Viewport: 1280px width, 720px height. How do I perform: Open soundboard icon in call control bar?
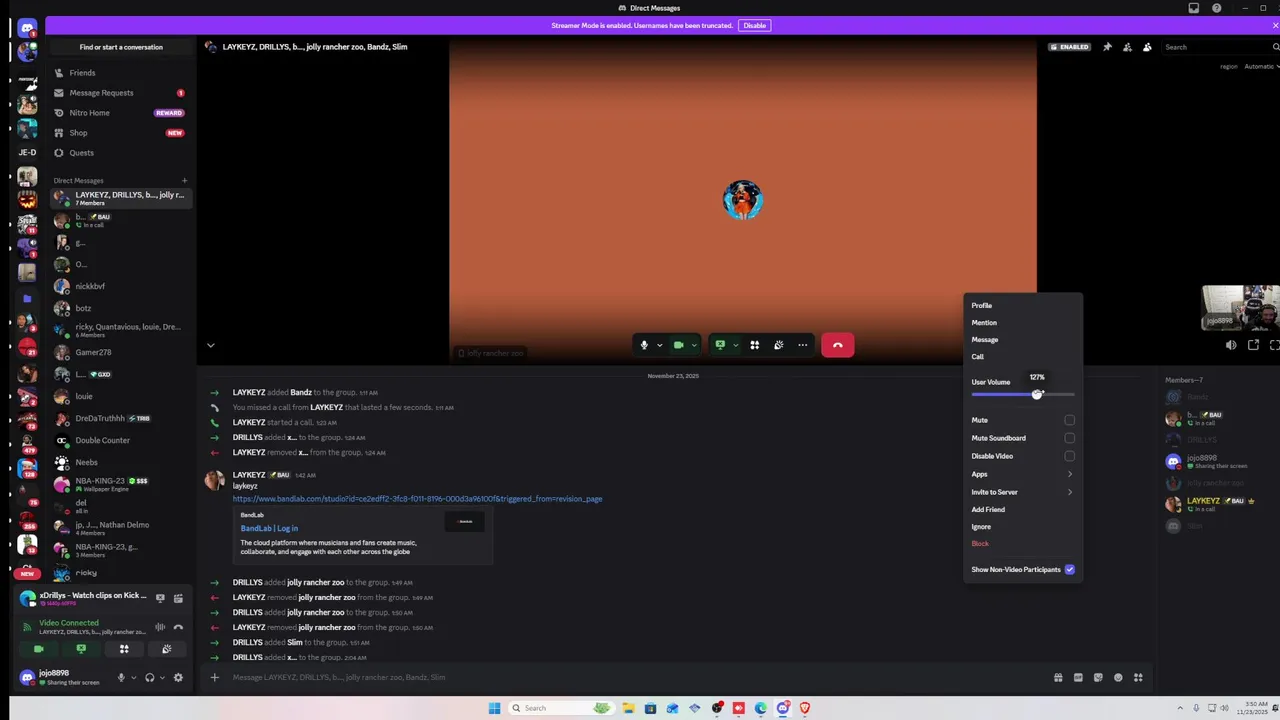[779, 345]
